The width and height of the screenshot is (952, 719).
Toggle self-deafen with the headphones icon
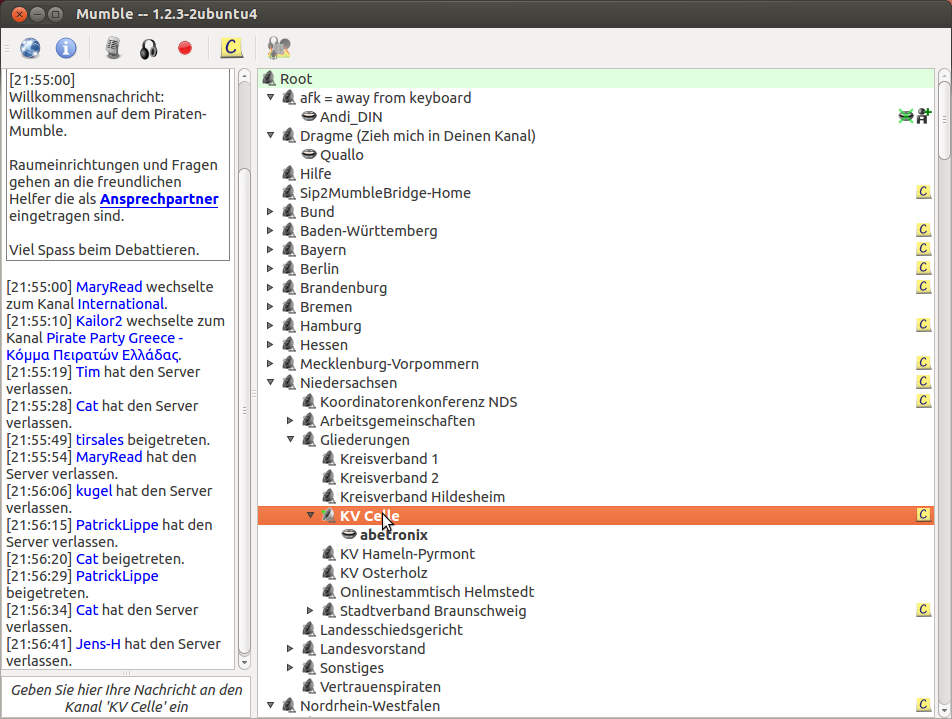148,47
